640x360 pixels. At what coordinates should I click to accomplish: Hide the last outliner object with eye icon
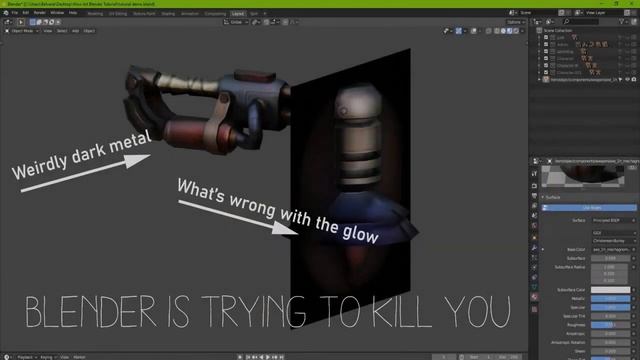627,80
